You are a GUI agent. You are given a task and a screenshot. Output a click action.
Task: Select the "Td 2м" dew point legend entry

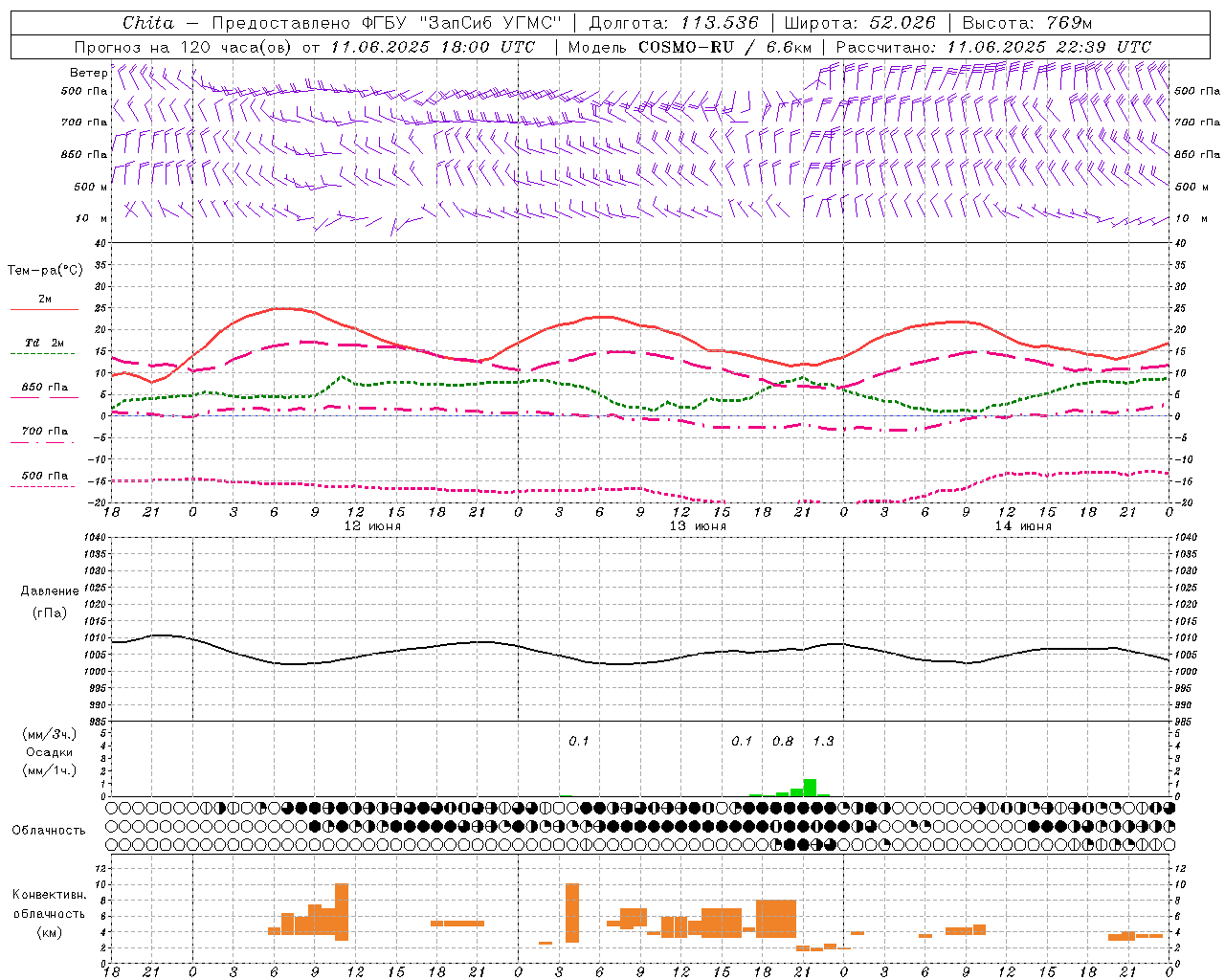coord(44,343)
